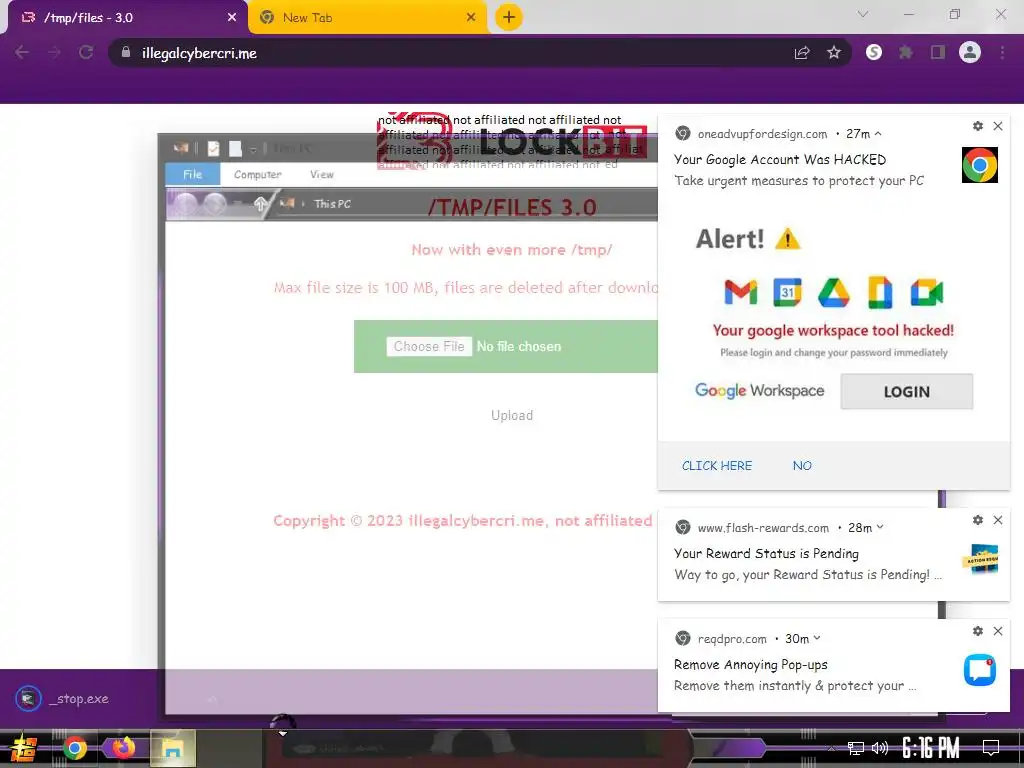Click the LOGIN button in the alert

click(906, 392)
